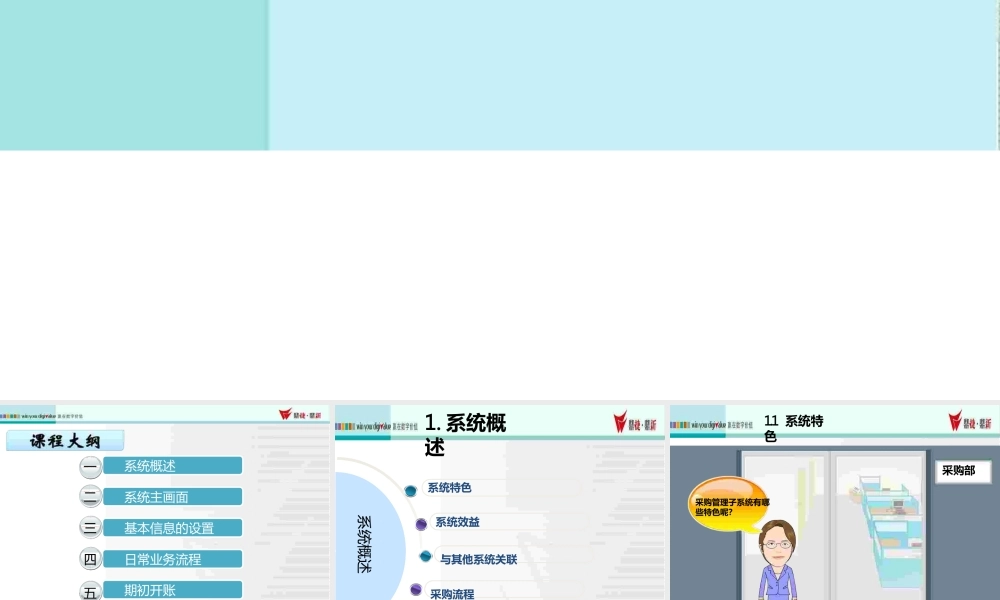Click the 二 number circle

click(x=91, y=497)
